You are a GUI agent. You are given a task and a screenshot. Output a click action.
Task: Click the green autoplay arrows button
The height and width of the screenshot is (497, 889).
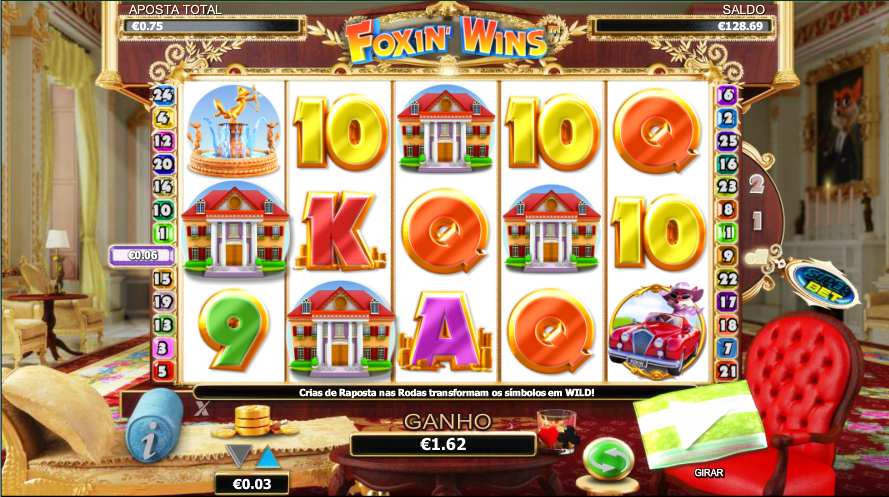[x=608, y=460]
